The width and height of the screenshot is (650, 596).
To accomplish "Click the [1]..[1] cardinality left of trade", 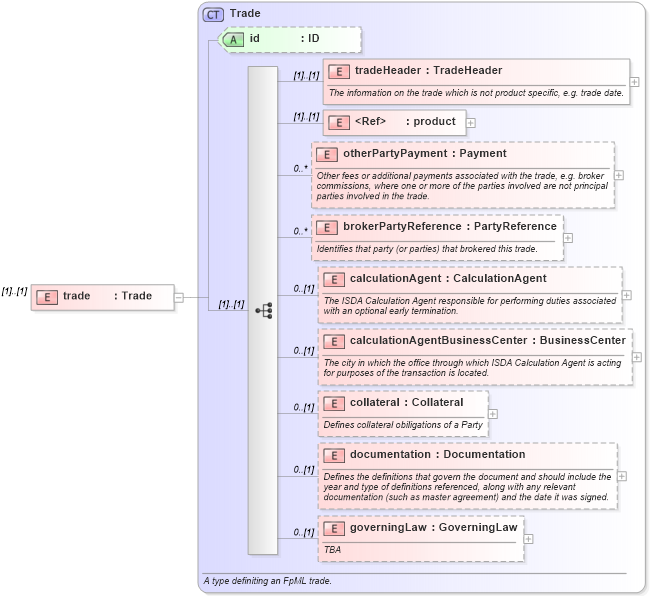I will click(x=14, y=291).
